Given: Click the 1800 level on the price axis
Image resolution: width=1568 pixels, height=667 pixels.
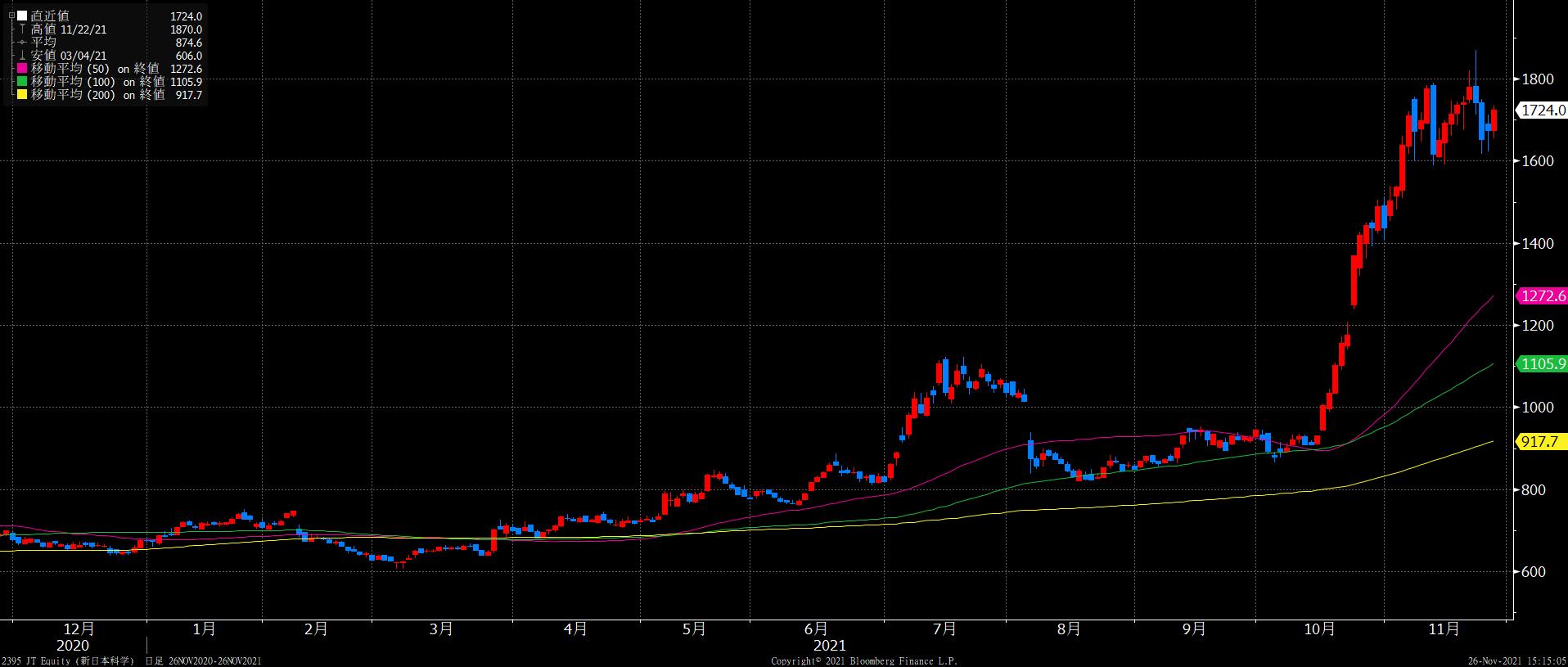Looking at the screenshot, I should (x=1538, y=79).
